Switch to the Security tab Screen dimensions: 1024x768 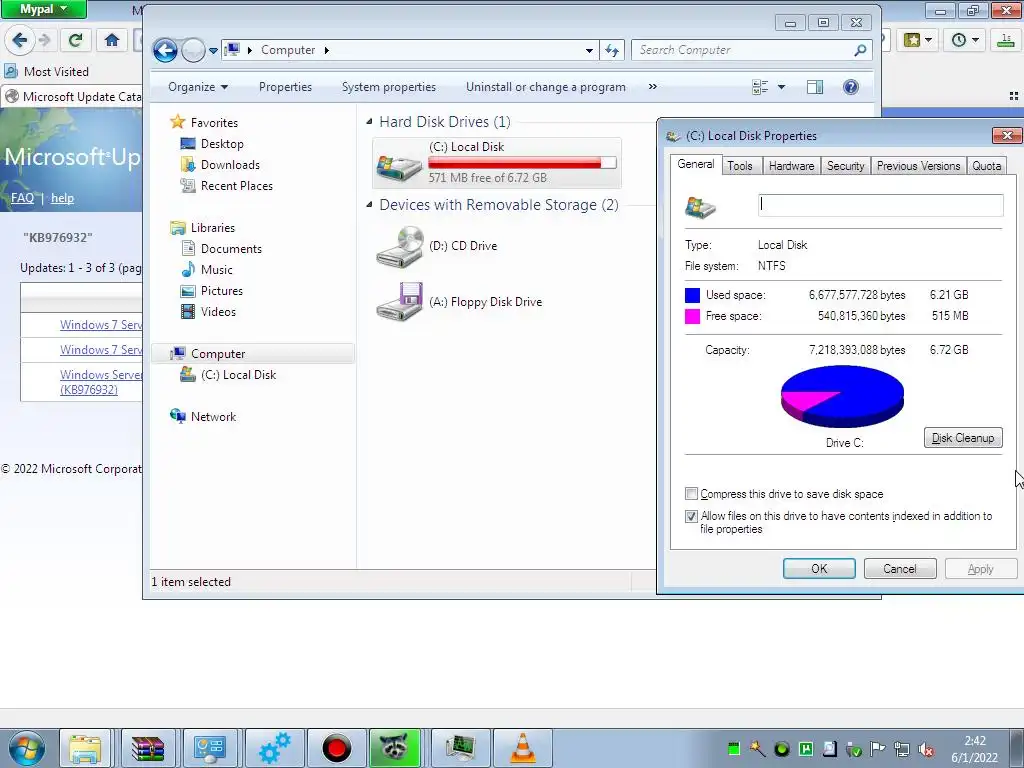[846, 166]
